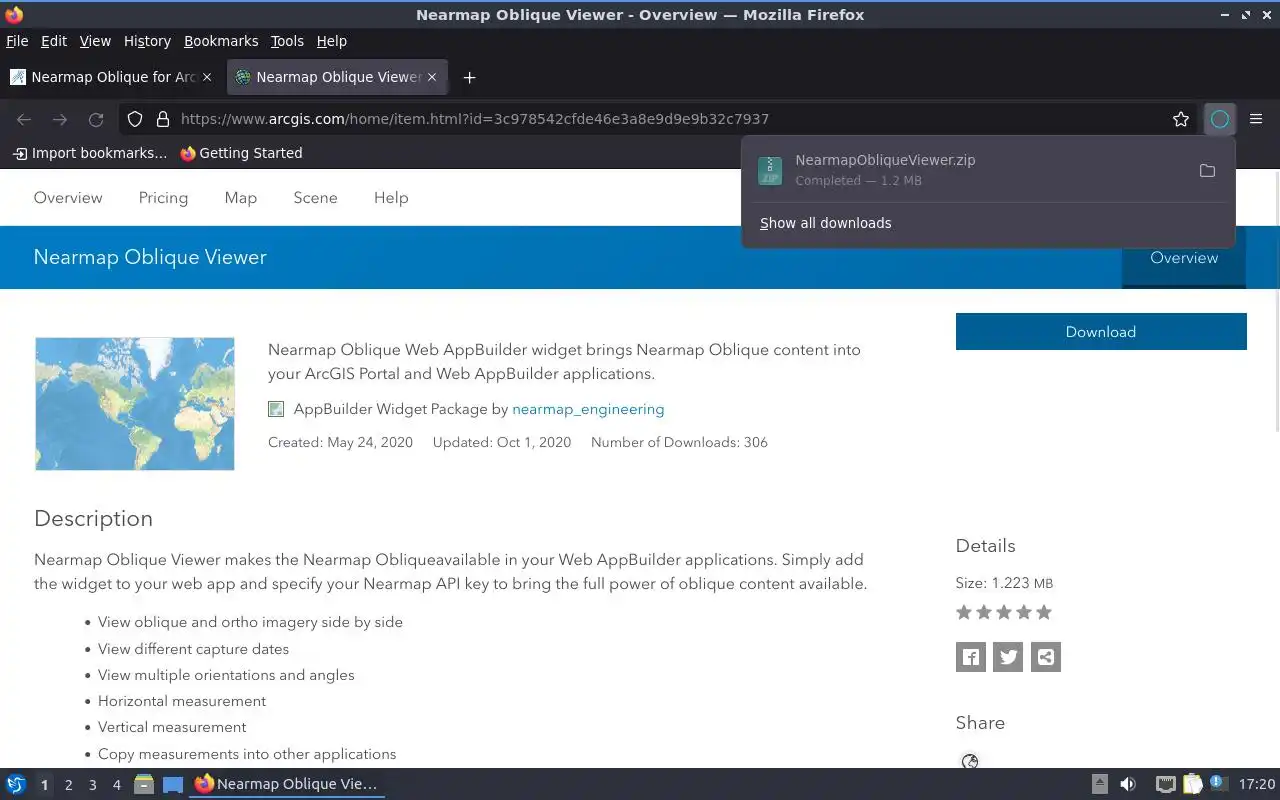This screenshot has width=1280, height=800.
Task: Open Getting Started bookmark
Action: click(x=241, y=153)
